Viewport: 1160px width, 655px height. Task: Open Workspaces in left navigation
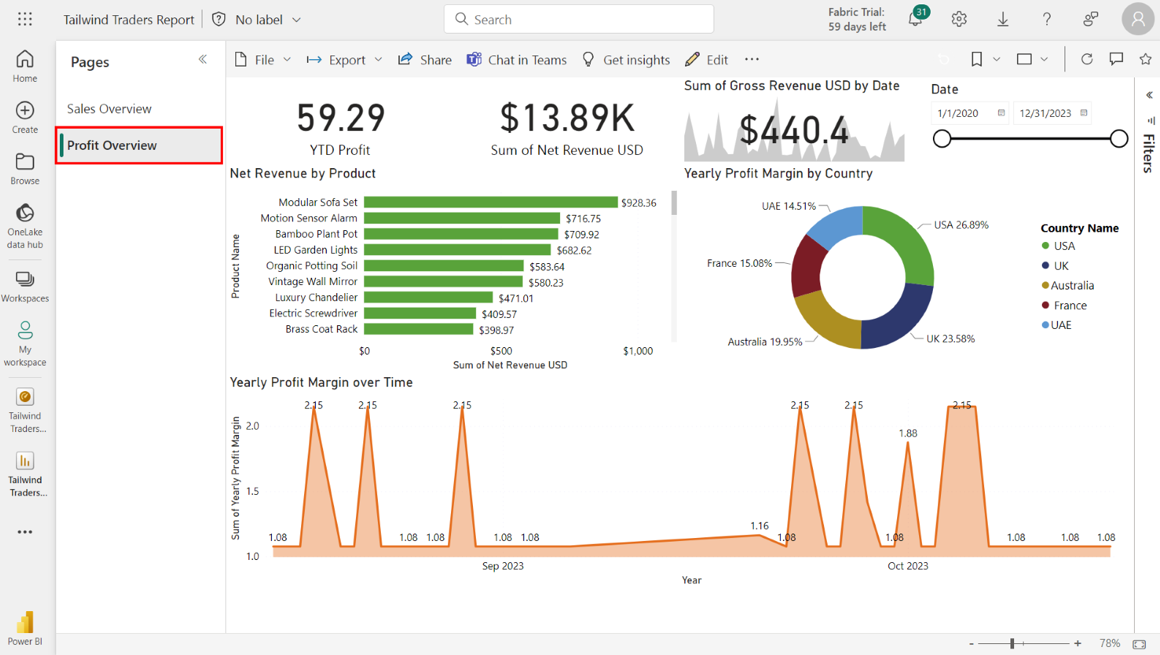(x=25, y=286)
